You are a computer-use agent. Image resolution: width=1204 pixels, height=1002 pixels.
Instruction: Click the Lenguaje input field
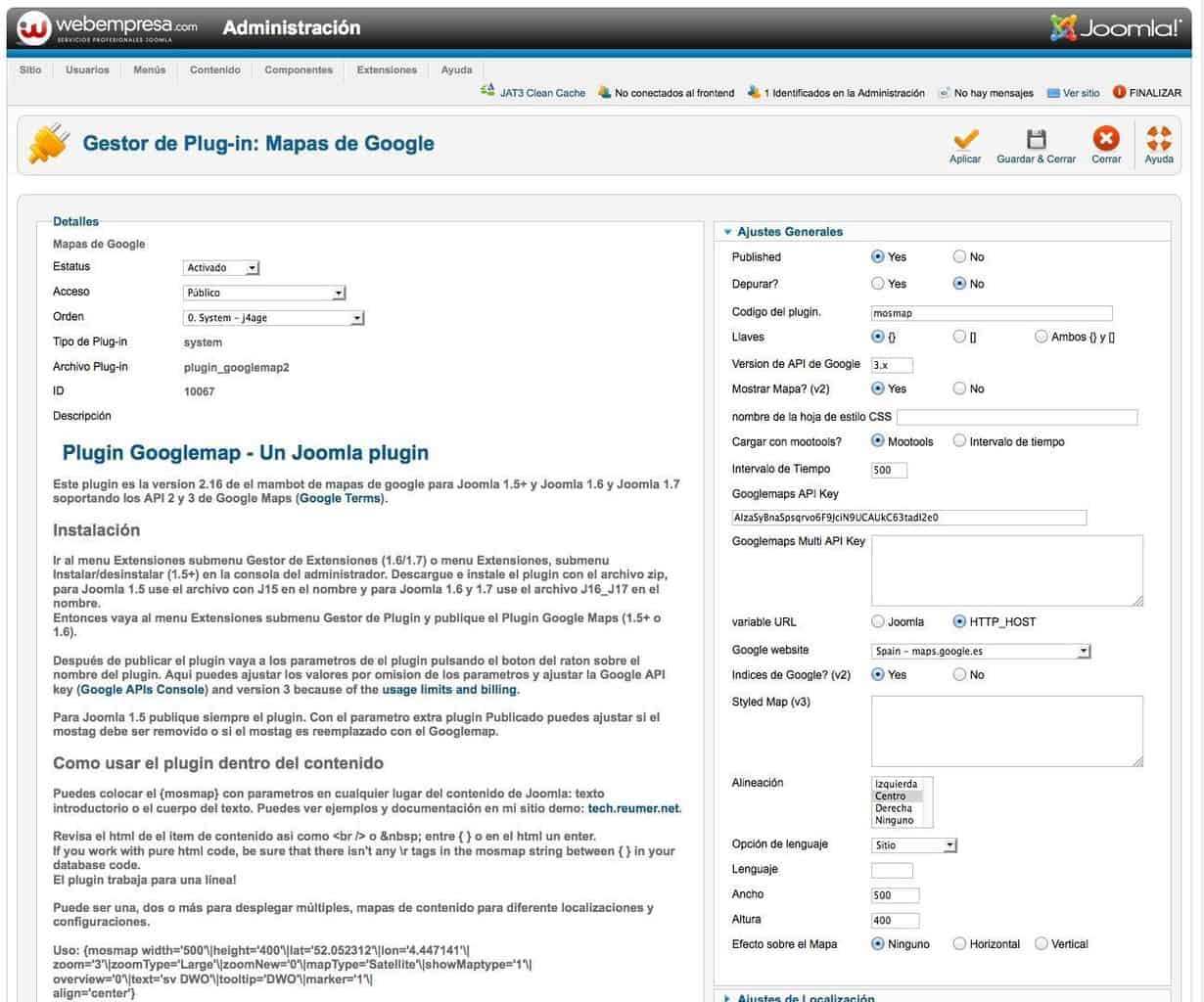click(x=892, y=870)
